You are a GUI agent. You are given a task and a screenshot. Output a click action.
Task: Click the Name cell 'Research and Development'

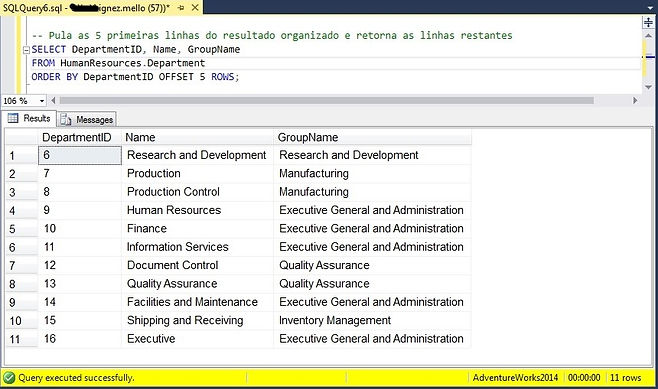(197, 155)
